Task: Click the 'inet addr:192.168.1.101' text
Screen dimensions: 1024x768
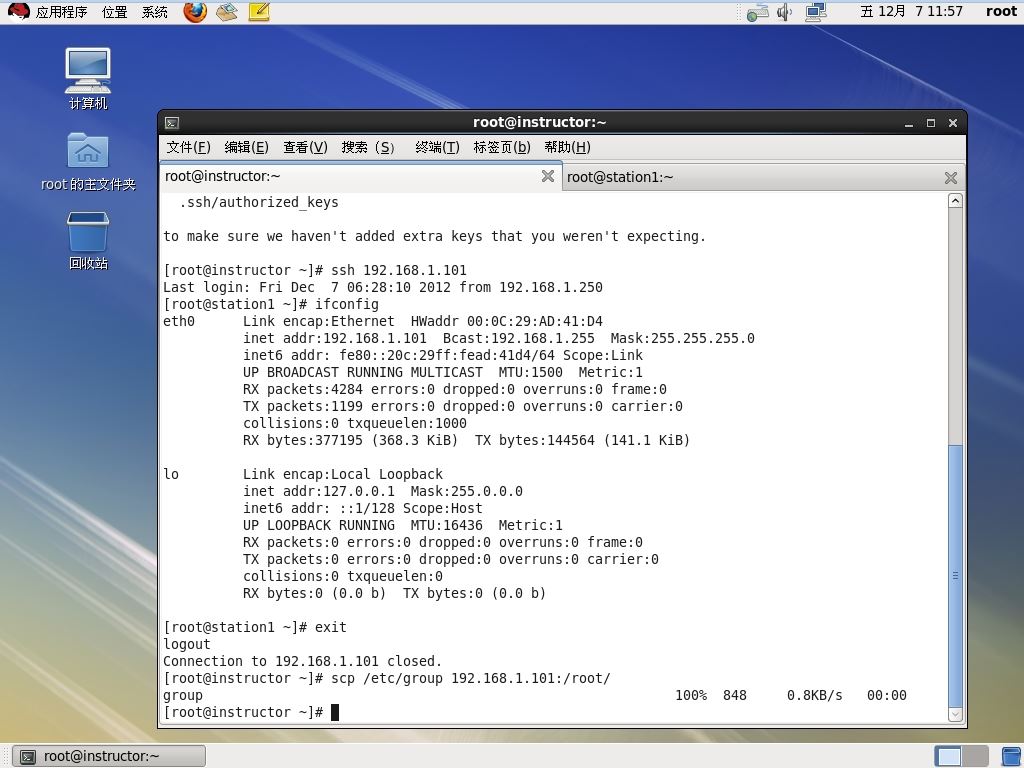Action: (335, 338)
